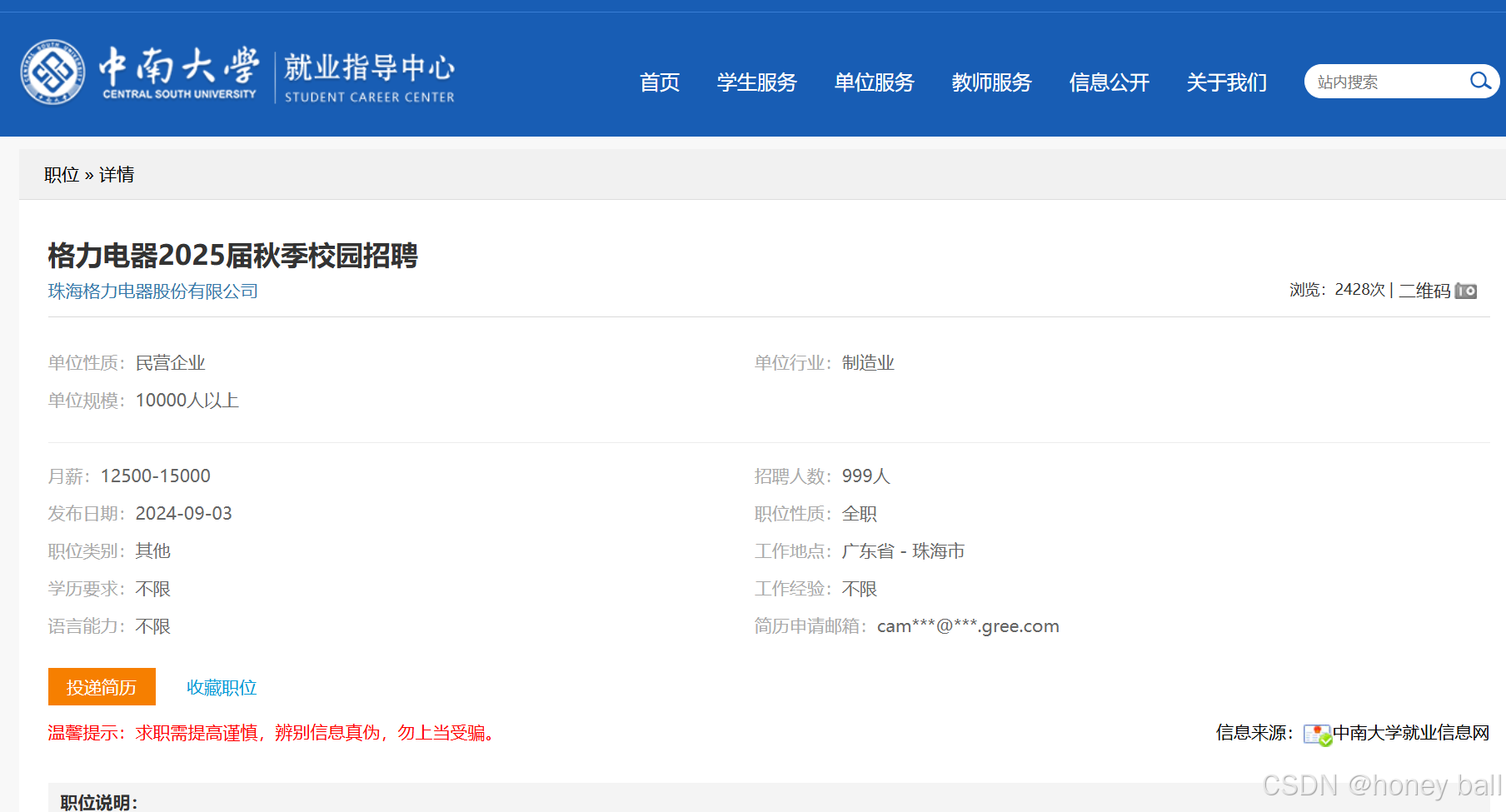Click the 就业指导中心 header title
The image size is (1506, 812).
tap(370, 67)
